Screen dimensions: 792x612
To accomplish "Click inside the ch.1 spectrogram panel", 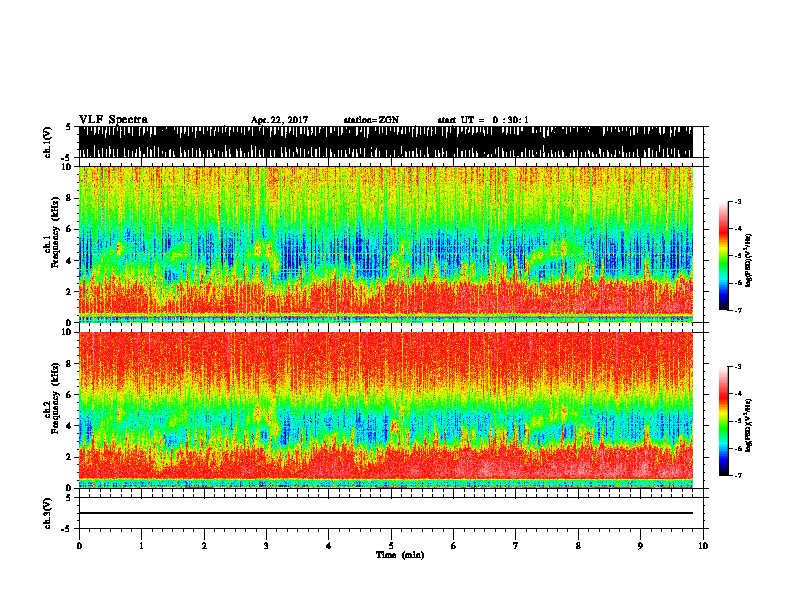I will click(x=386, y=244).
